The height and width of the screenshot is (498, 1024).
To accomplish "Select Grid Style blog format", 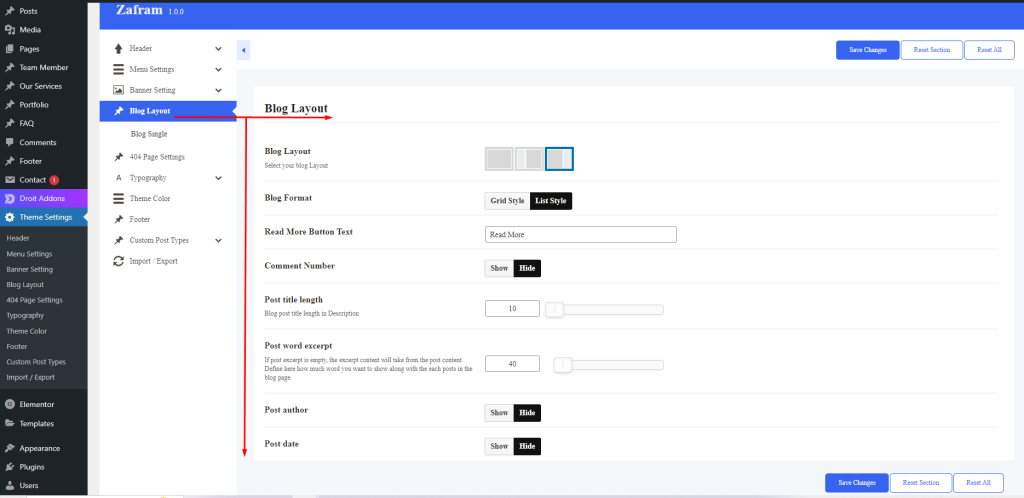I will [x=507, y=201].
